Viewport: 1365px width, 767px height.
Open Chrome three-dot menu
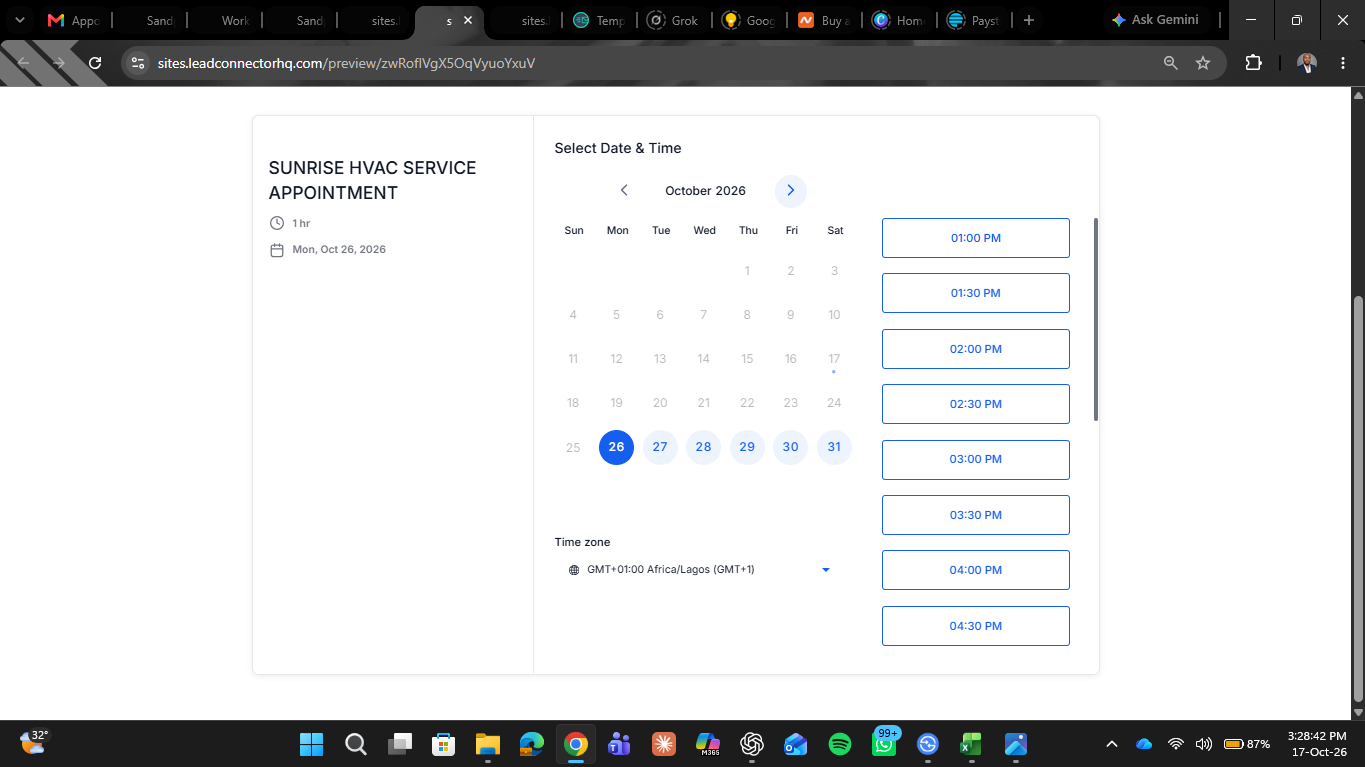(1341, 63)
